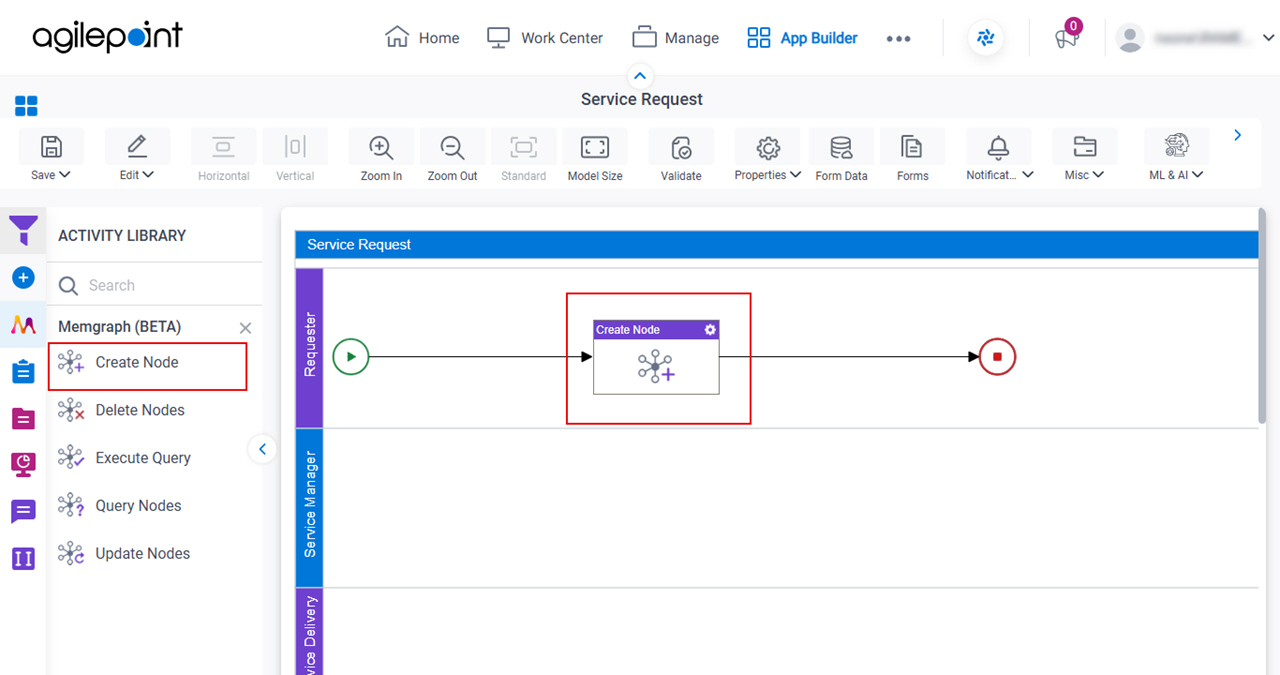Select the Delete Nodes activity
1280x675 pixels.
click(x=139, y=410)
